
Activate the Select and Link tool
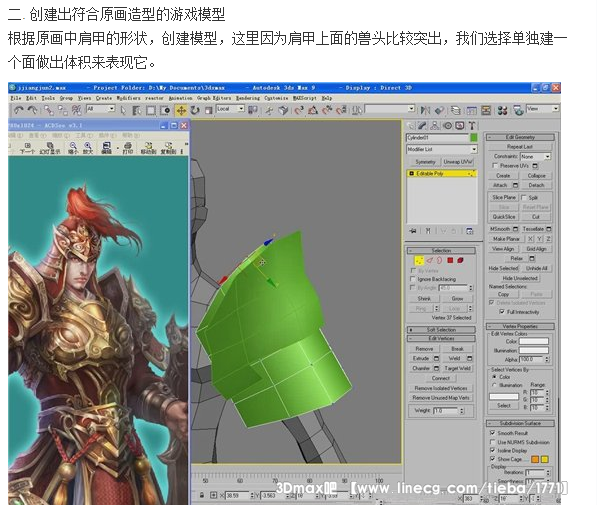[49, 110]
